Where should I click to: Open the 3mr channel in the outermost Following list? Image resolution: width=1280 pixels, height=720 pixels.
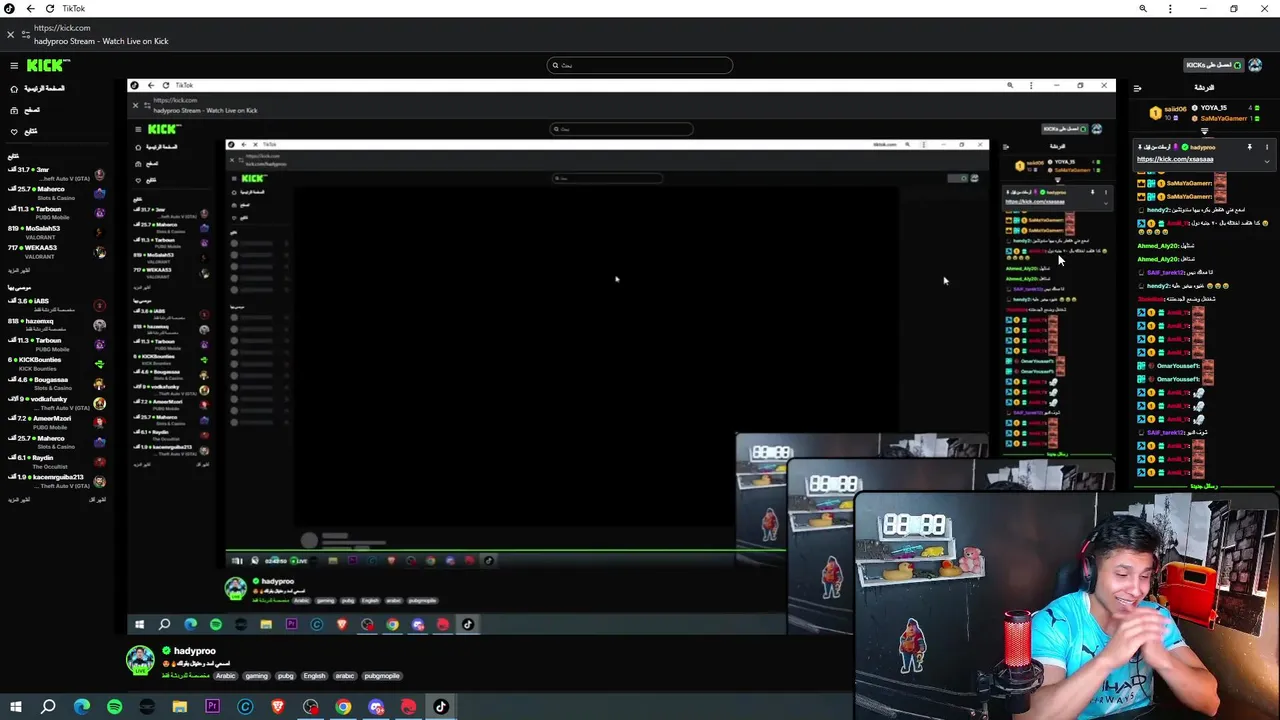pos(56,173)
